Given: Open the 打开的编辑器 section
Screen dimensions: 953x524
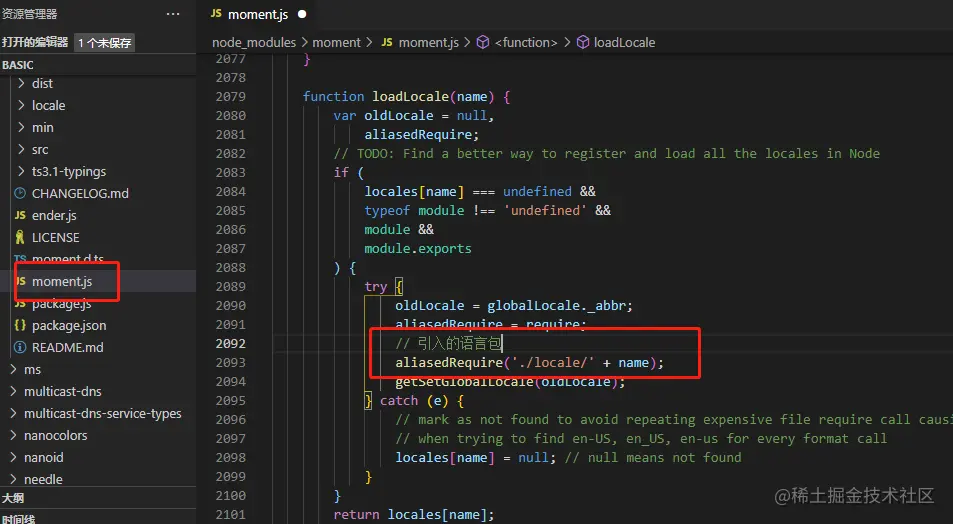Looking at the screenshot, I should click(35, 42).
